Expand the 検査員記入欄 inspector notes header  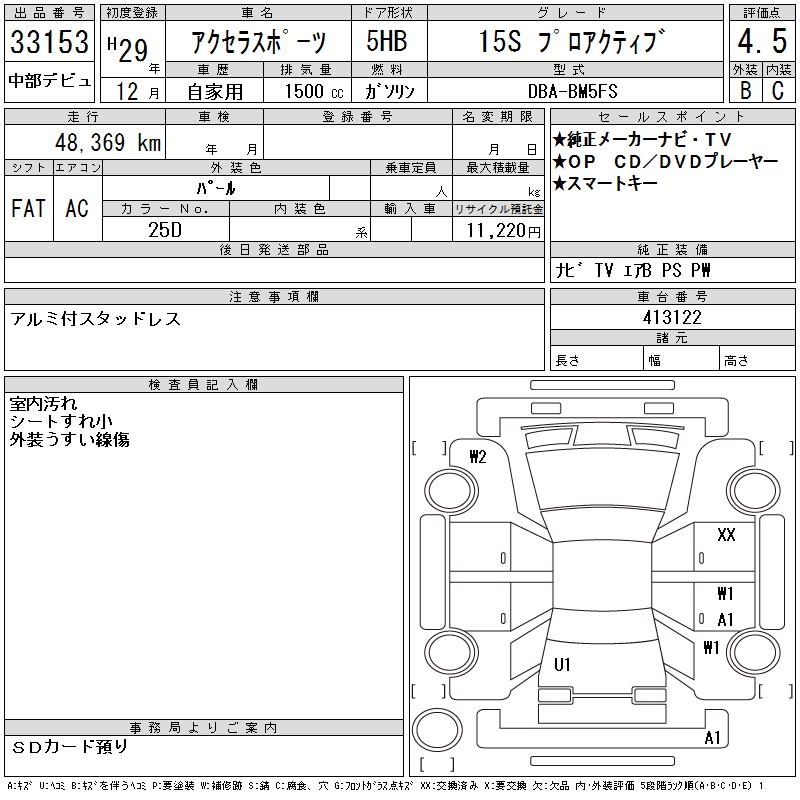point(204,385)
